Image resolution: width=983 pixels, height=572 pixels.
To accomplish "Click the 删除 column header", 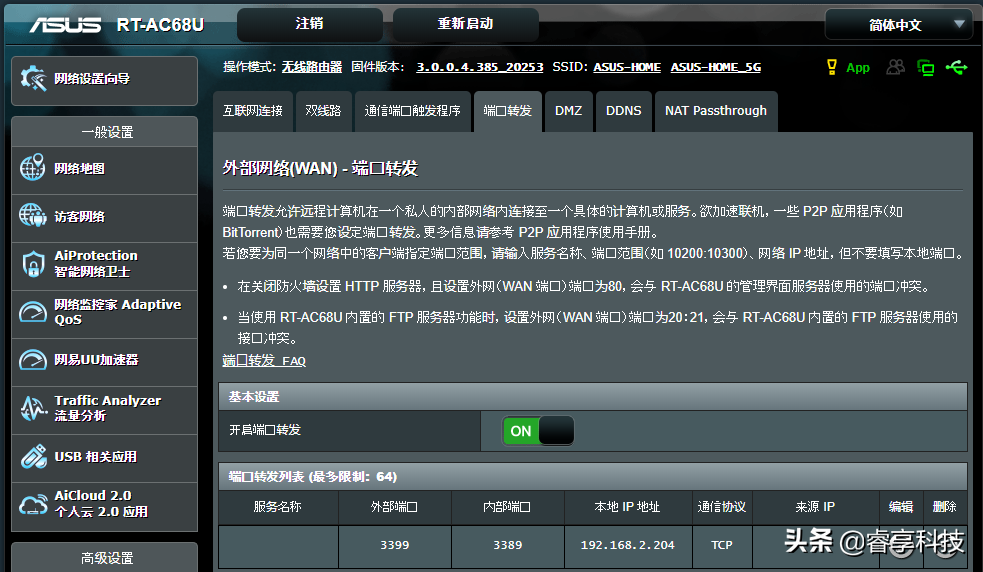I will coord(945,507).
